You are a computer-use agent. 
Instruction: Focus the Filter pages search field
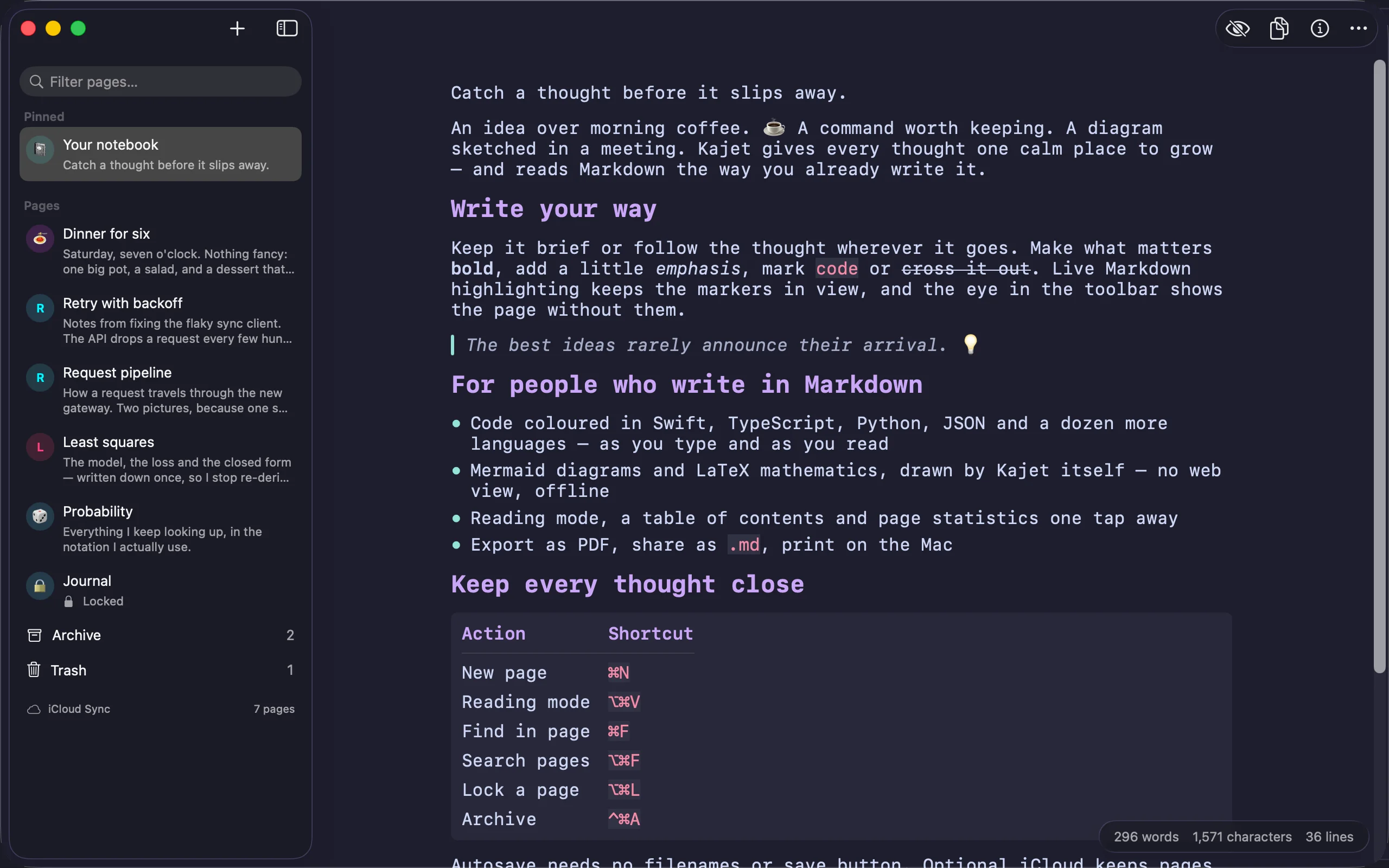pos(161,81)
